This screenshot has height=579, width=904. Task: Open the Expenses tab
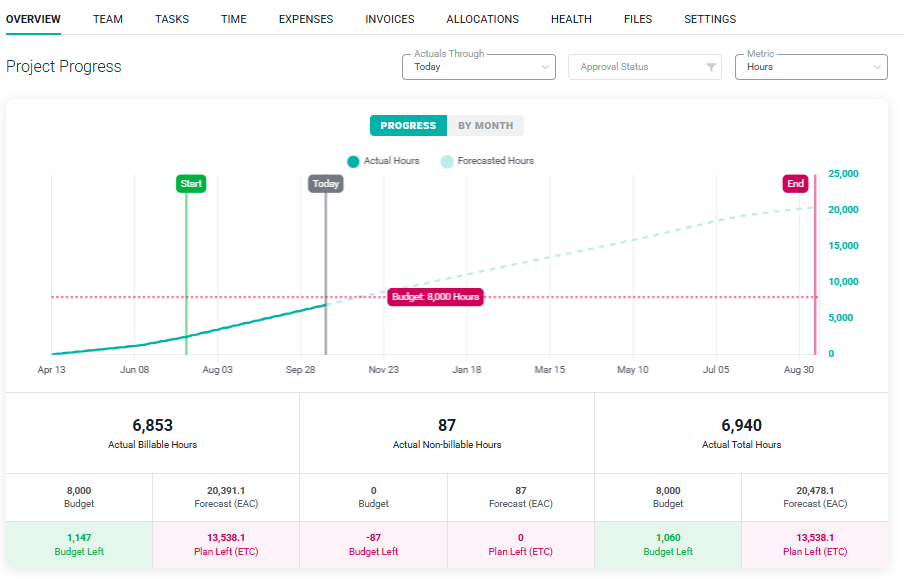tap(306, 19)
